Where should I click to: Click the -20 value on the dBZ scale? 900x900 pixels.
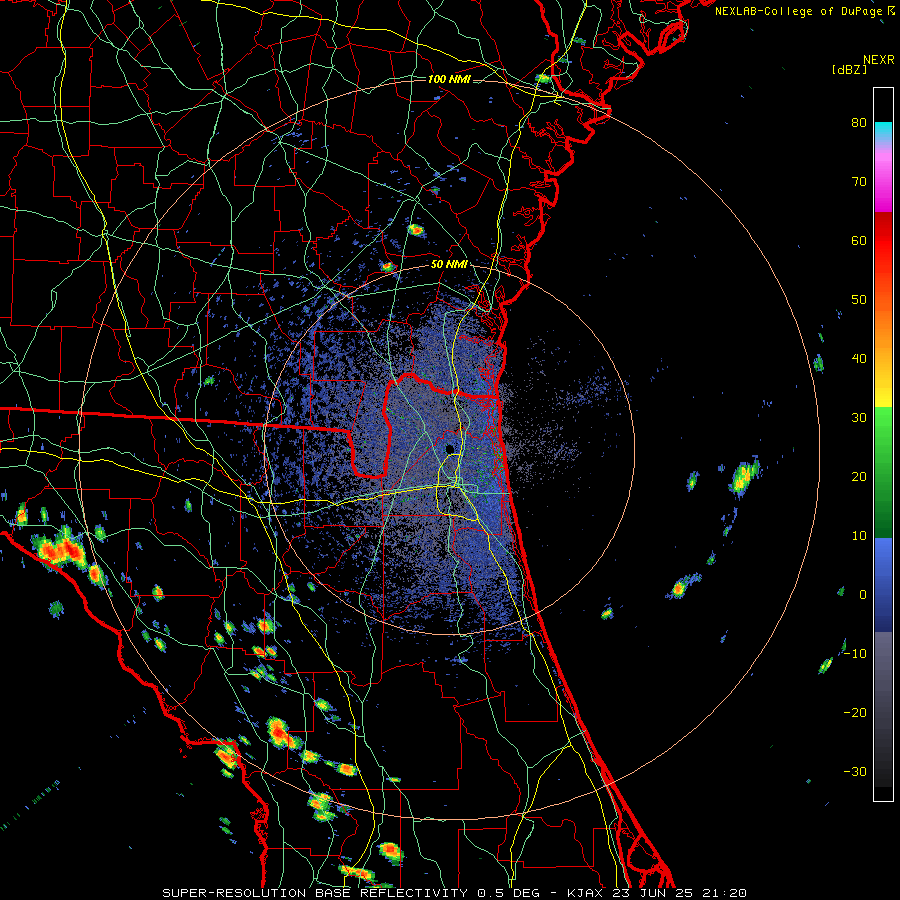click(855, 713)
